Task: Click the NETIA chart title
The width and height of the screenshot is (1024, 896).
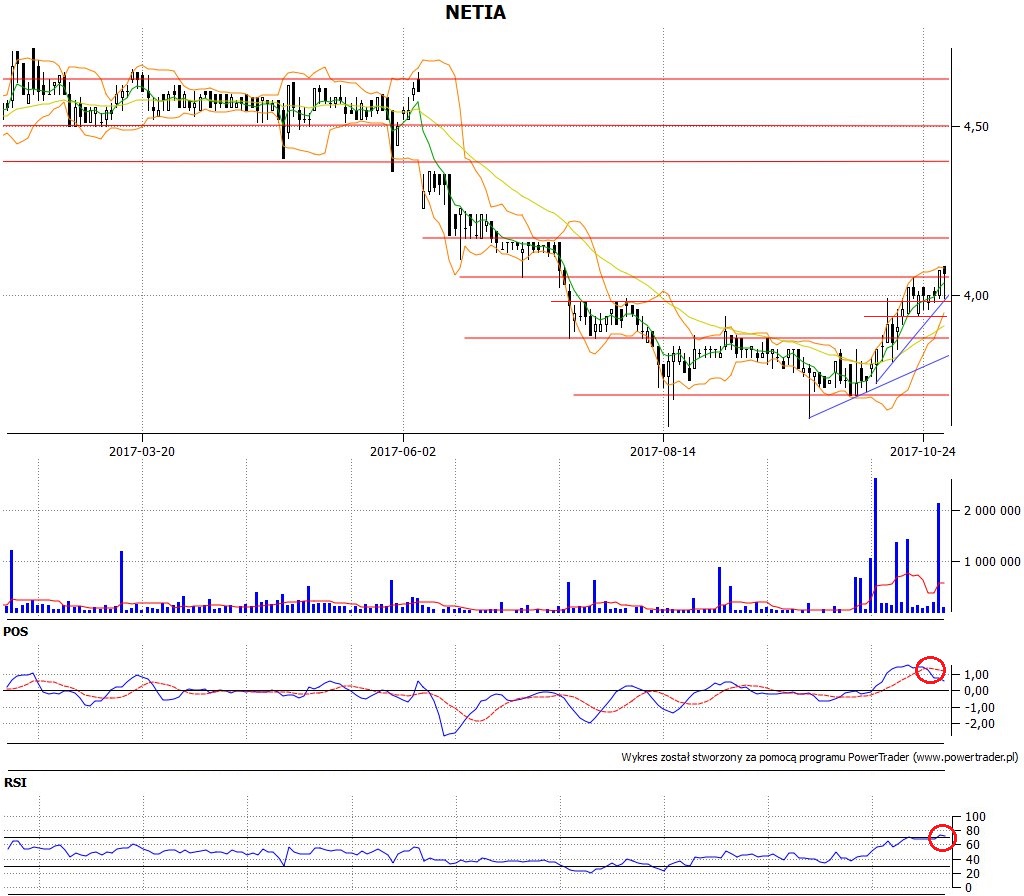Action: click(475, 12)
